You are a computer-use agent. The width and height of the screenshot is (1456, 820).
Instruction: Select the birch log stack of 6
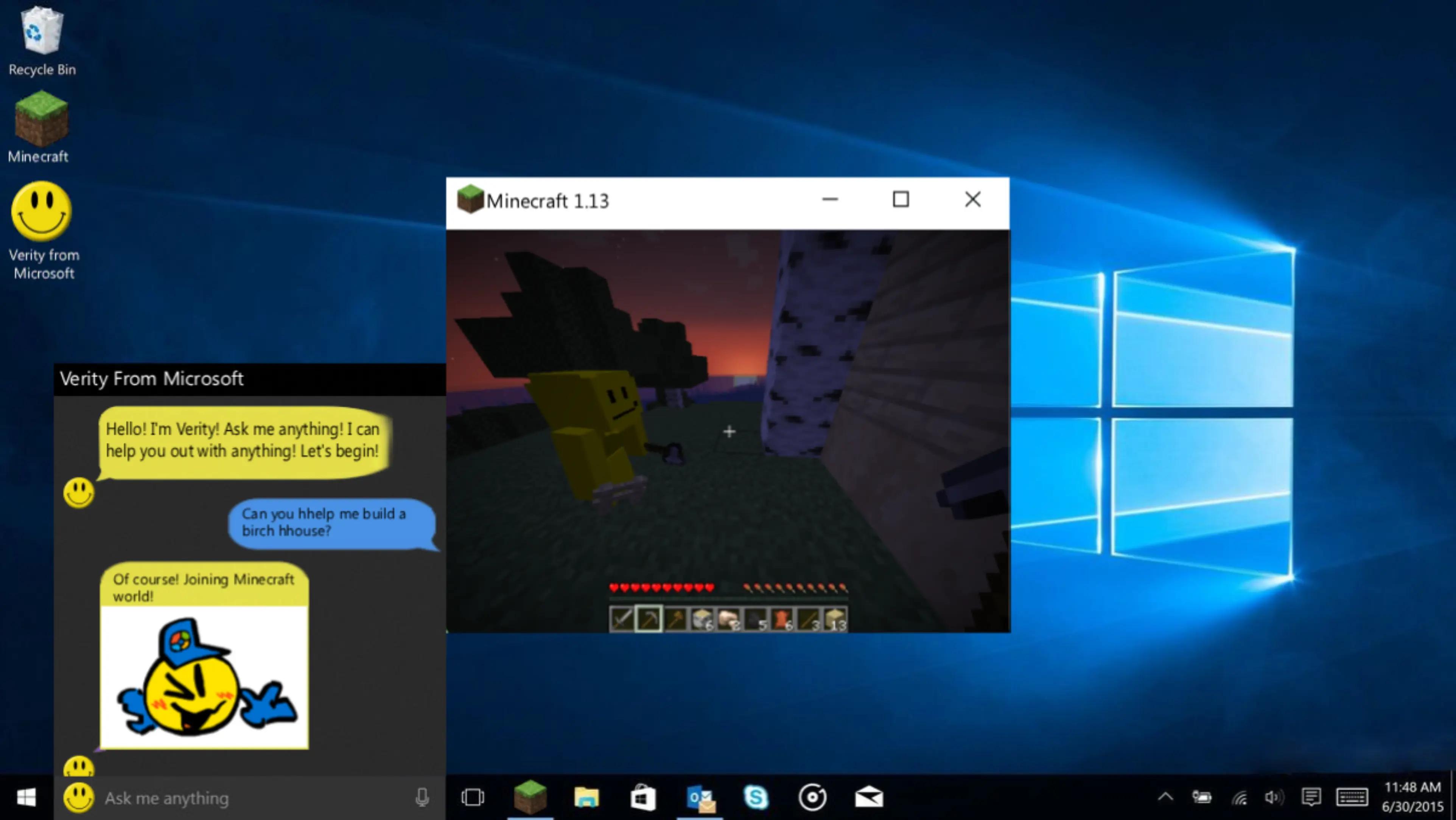[702, 619]
